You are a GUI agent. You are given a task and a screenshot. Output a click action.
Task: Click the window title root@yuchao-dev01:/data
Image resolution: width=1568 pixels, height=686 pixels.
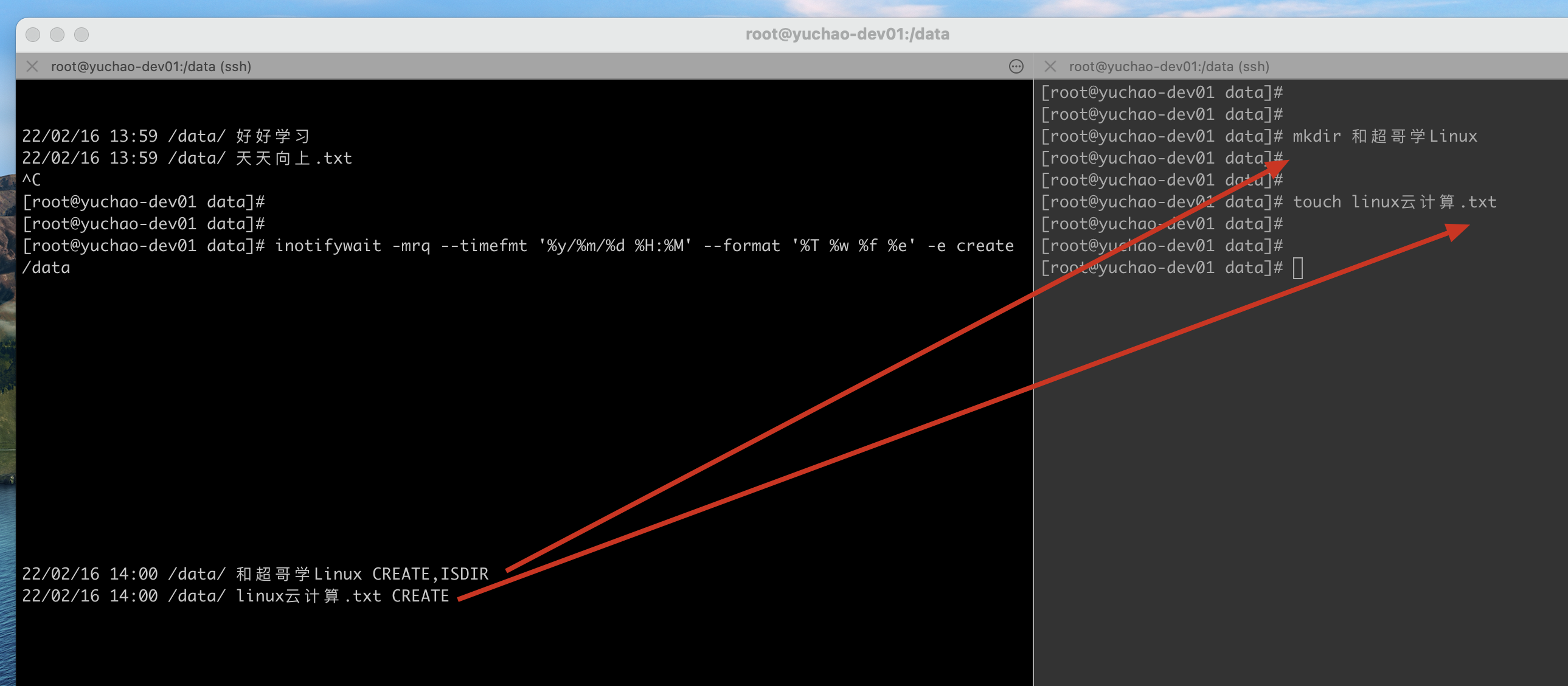847,34
